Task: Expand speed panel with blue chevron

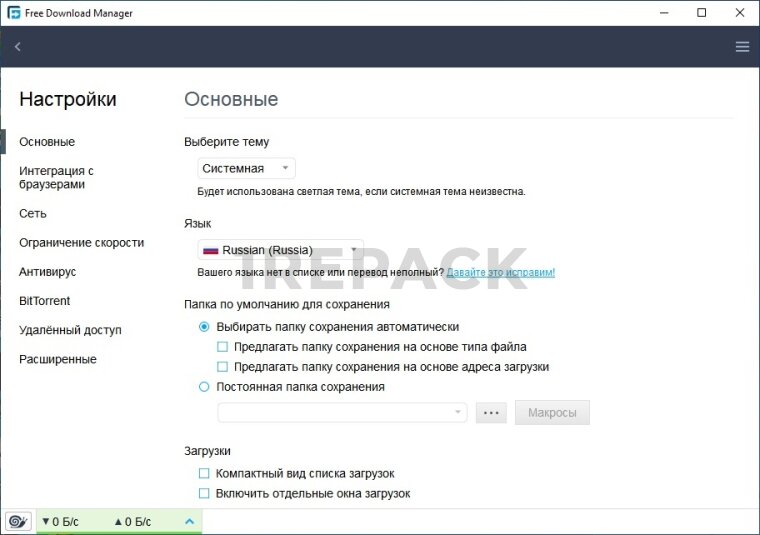Action: pyautogui.click(x=189, y=521)
